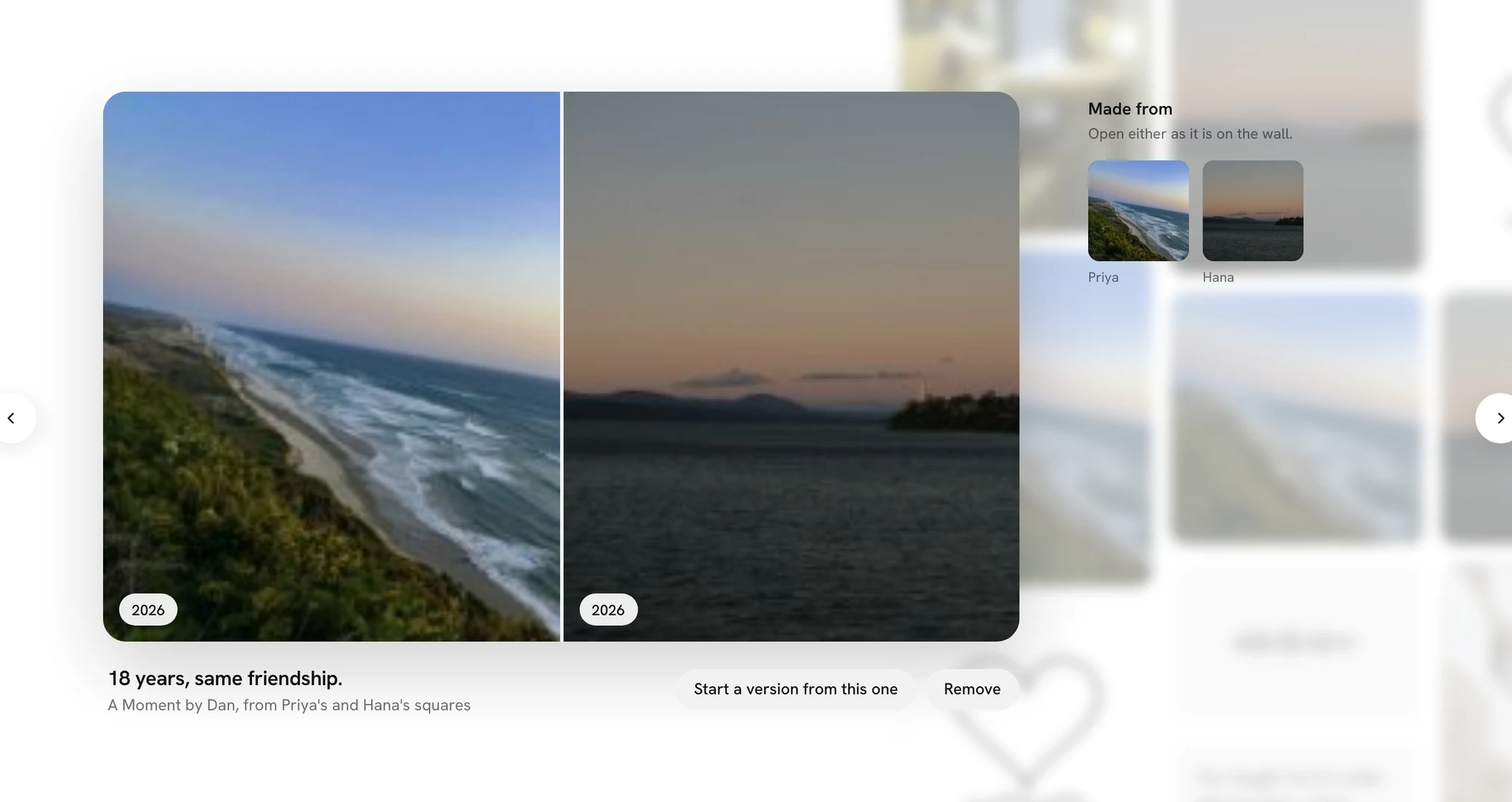Open Priya's source square thumbnail
This screenshot has height=802, width=1512.
tap(1138, 211)
